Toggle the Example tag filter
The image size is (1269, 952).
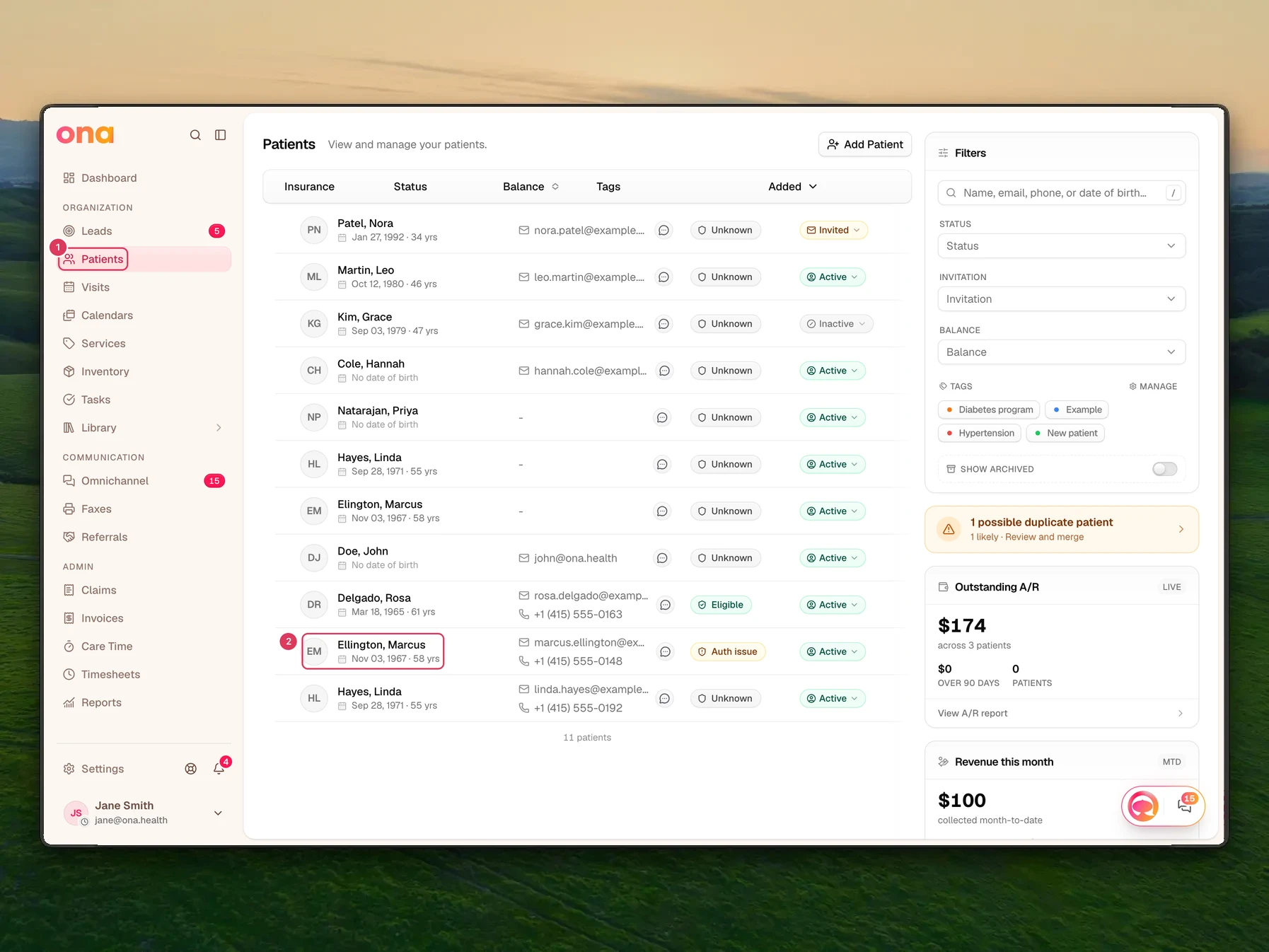coord(1077,410)
